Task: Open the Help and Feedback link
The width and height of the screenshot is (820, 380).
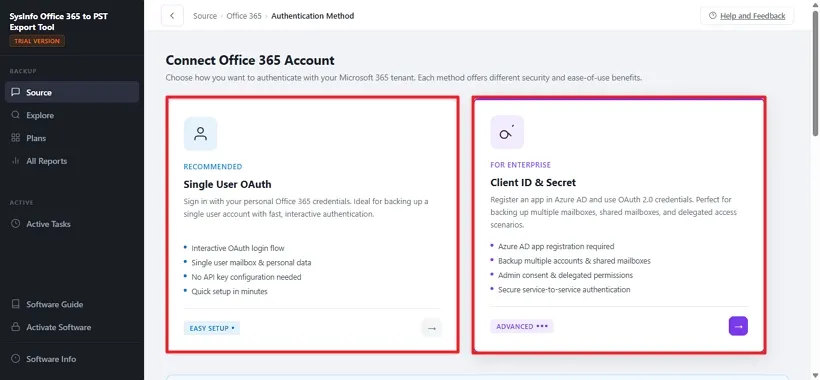Action: point(753,16)
